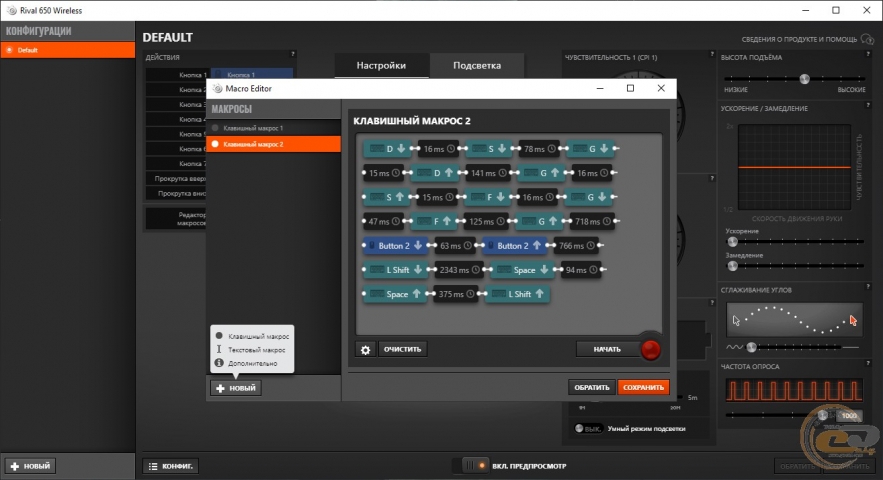Image resolution: width=883 pixels, height=480 pixels.
Task: Click the ОЧИСТИТЬ button
Action: point(402,349)
